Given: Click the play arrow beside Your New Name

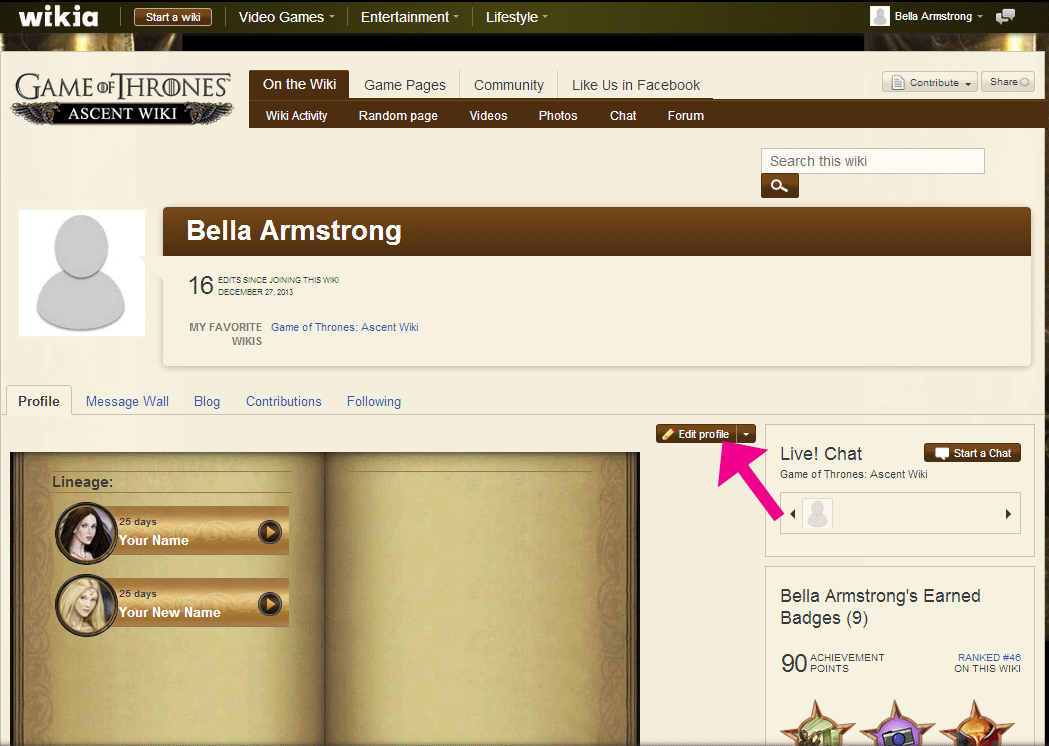Looking at the screenshot, I should [x=270, y=604].
